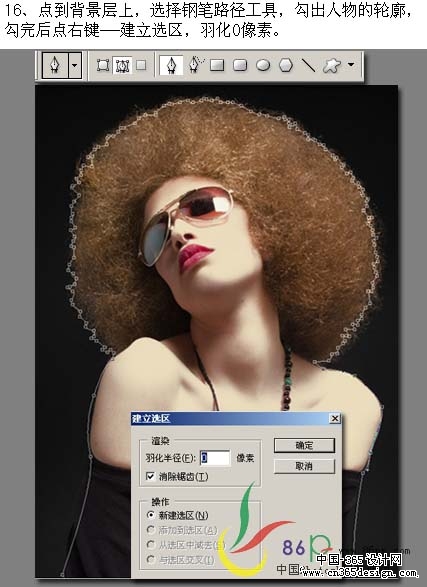Image resolution: width=427 pixels, height=587 pixels.
Task: Expand the shape geometry options arrow
Action: coord(351,64)
